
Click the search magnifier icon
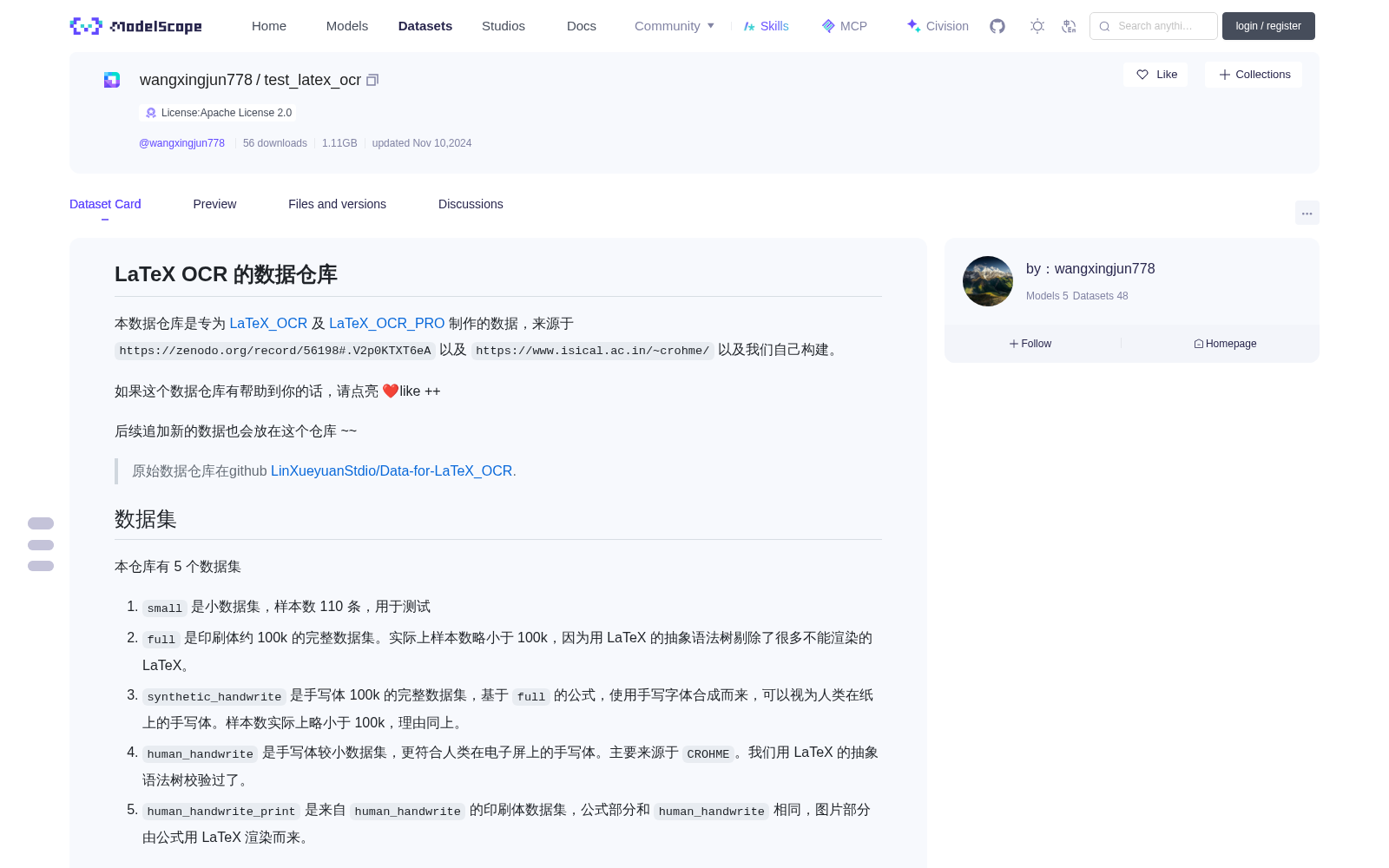[1104, 26]
